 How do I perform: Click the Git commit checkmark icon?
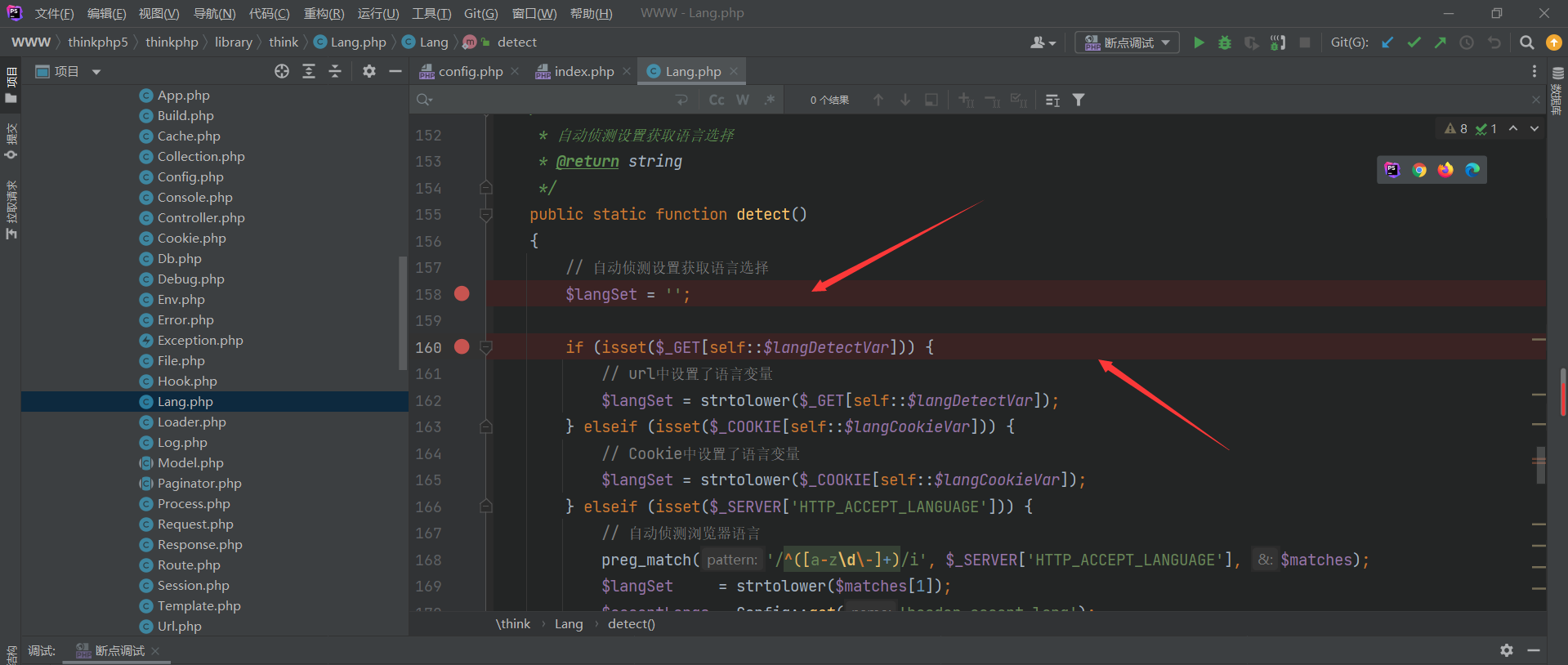(x=1414, y=42)
